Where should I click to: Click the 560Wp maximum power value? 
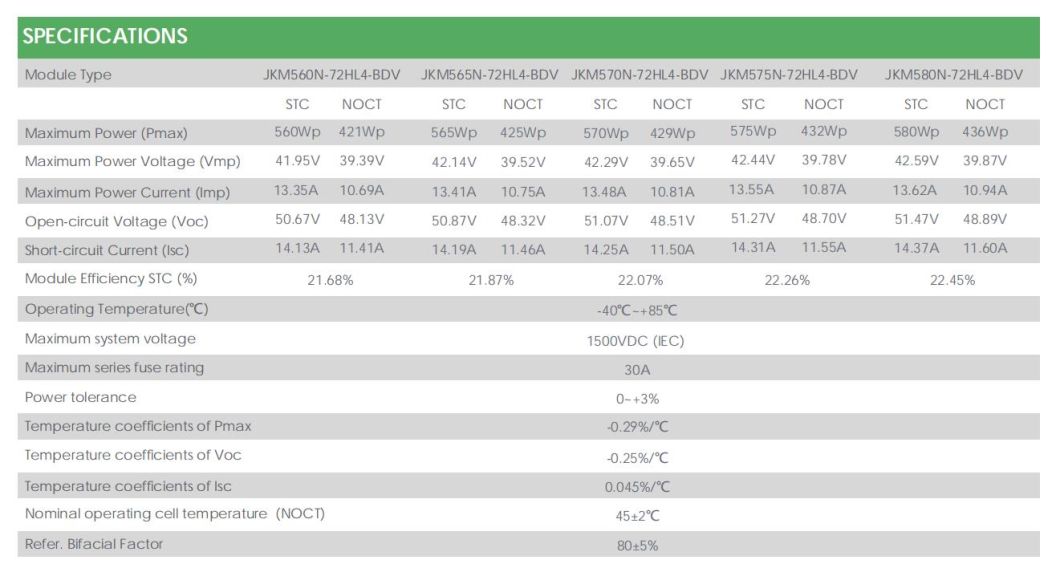[297, 132]
